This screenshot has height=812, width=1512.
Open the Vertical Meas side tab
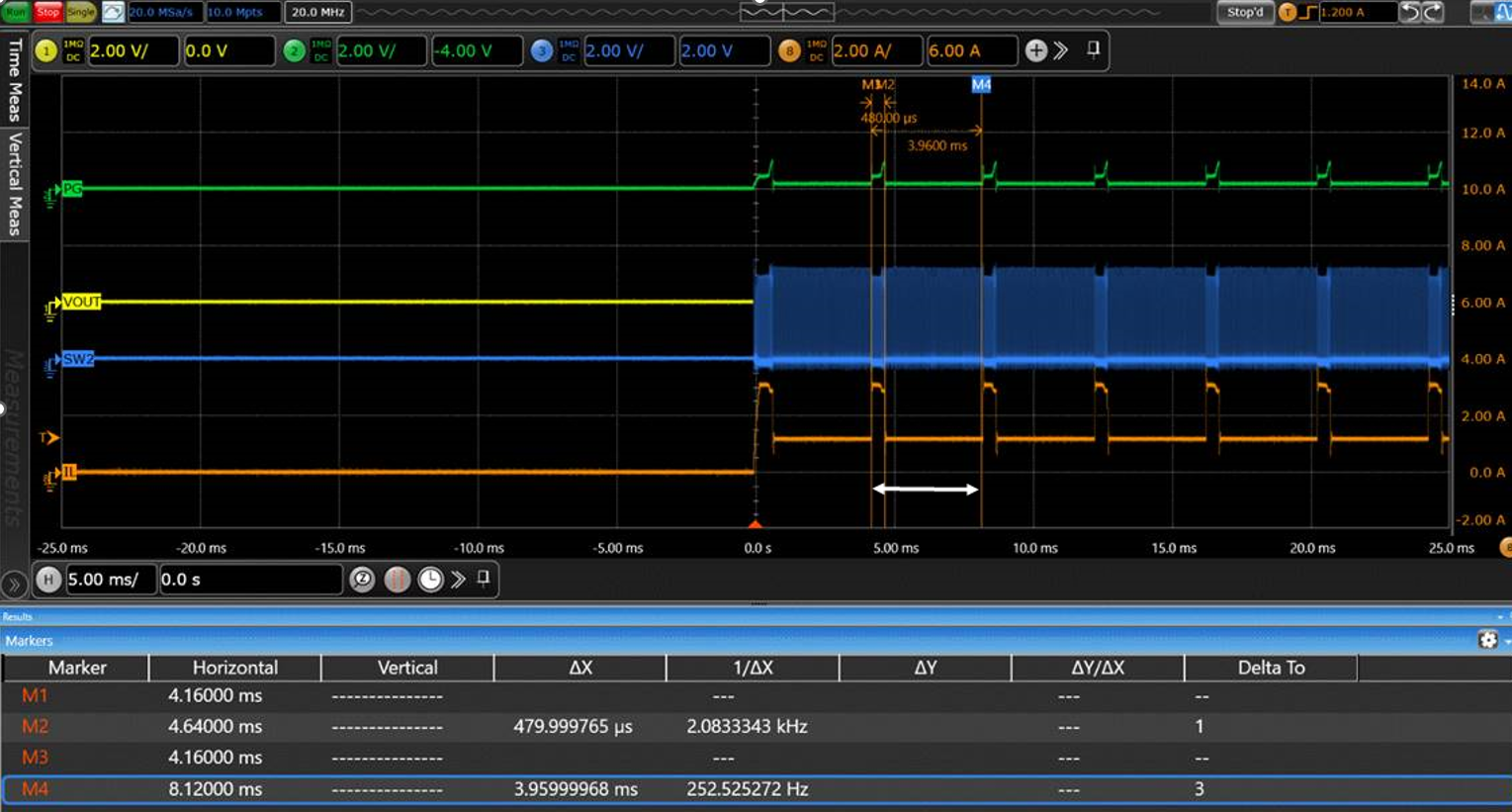[14, 183]
